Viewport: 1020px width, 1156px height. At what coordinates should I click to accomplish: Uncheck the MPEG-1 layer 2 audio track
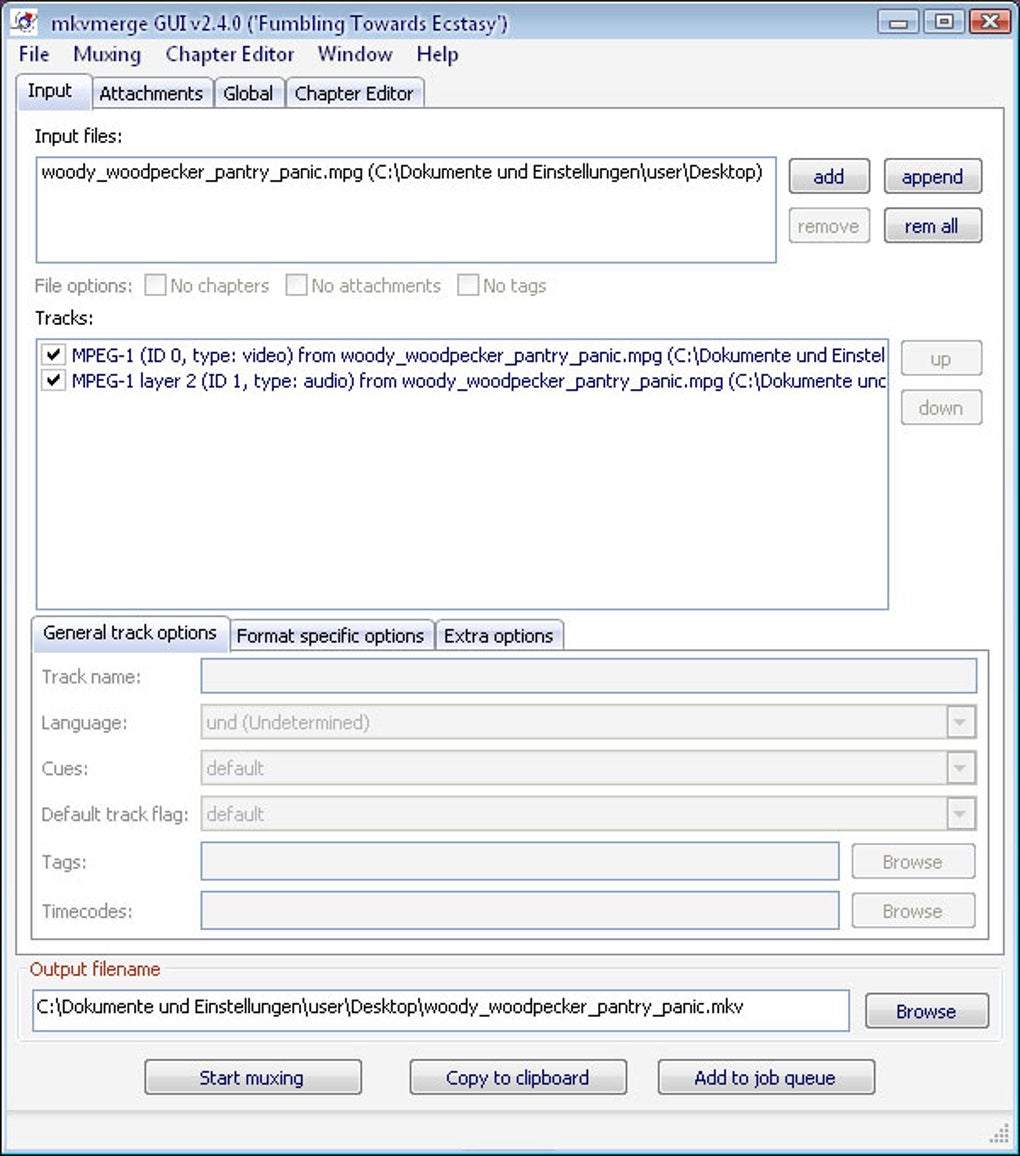click(54, 381)
